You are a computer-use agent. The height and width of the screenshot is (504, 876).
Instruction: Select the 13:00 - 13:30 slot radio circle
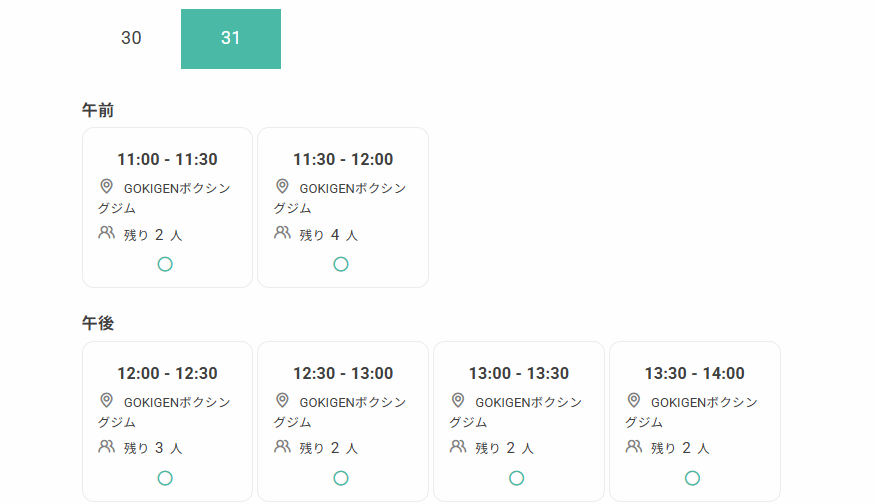(x=517, y=478)
